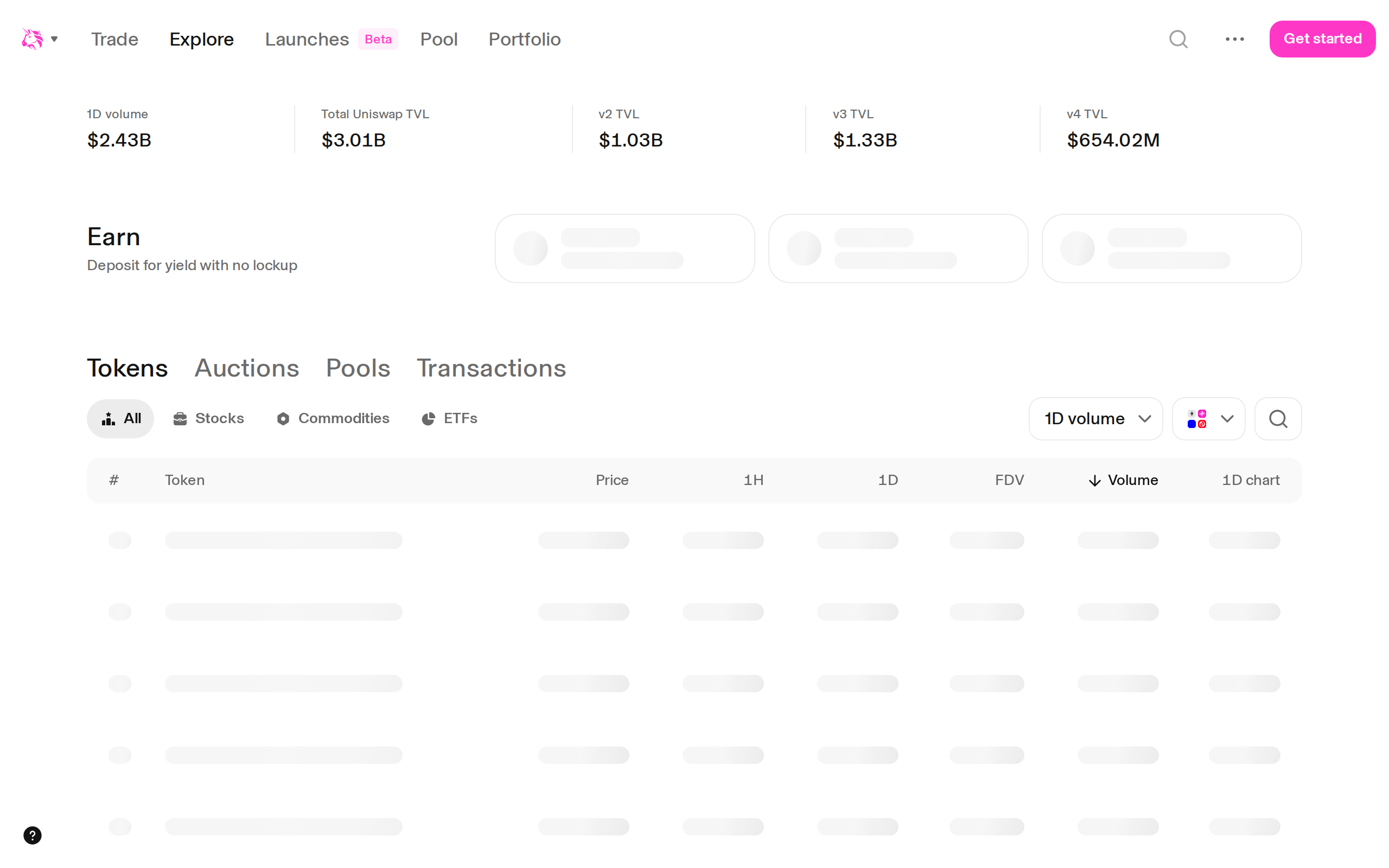1389x868 pixels.
Task: Sort by the Price column header
Action: point(612,480)
